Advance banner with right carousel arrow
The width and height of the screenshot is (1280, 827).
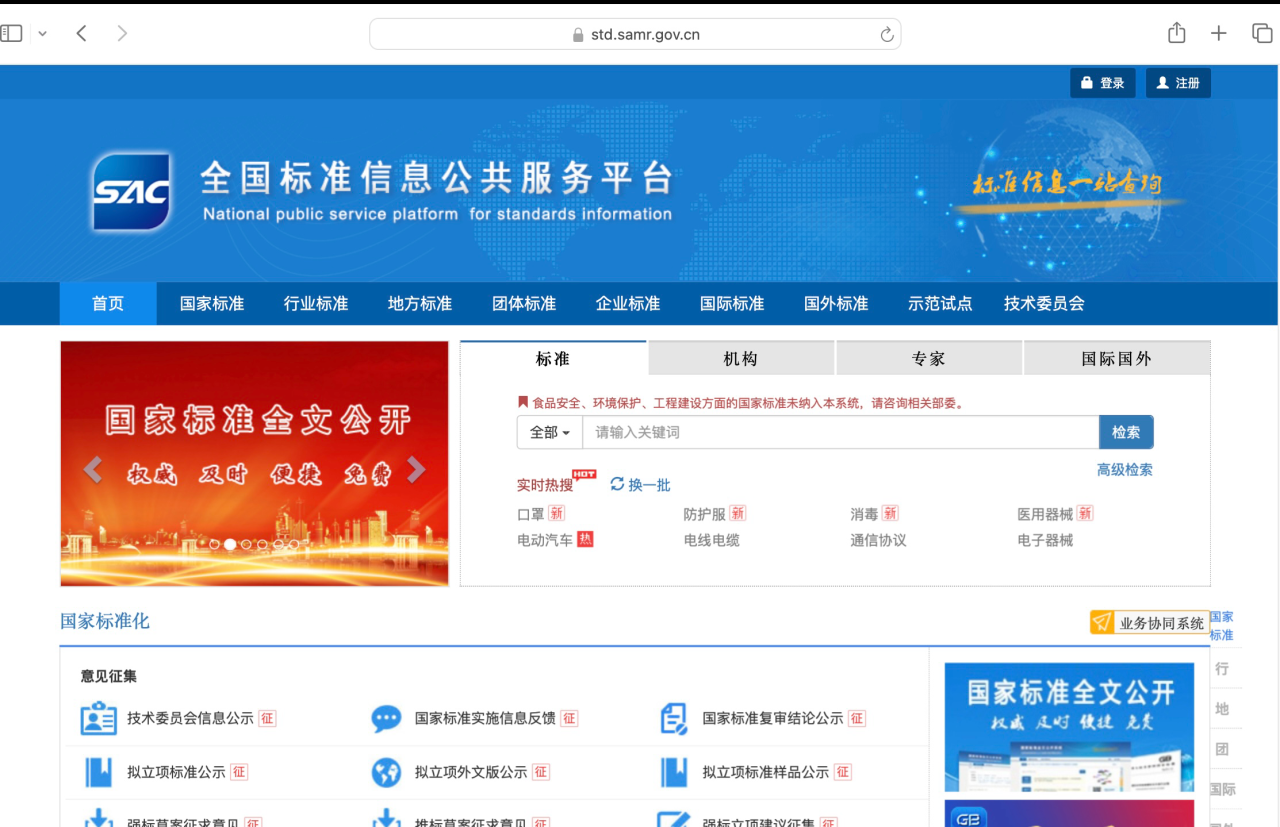click(x=417, y=470)
